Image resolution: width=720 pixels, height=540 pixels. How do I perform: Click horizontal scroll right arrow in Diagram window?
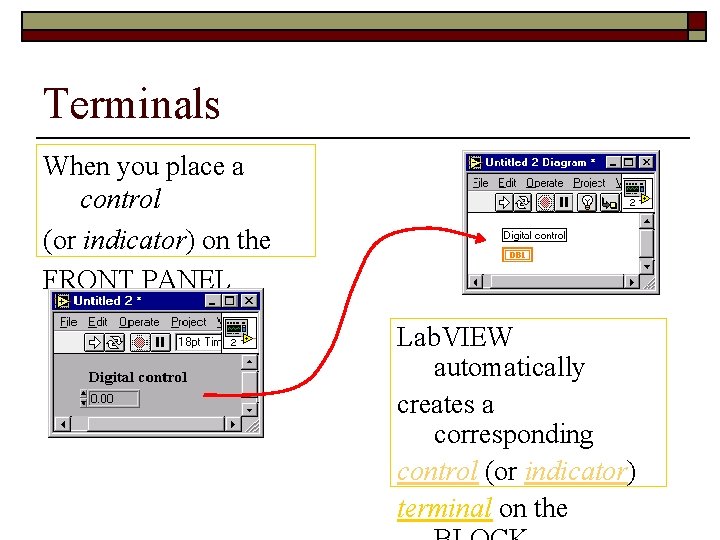[x=632, y=282]
